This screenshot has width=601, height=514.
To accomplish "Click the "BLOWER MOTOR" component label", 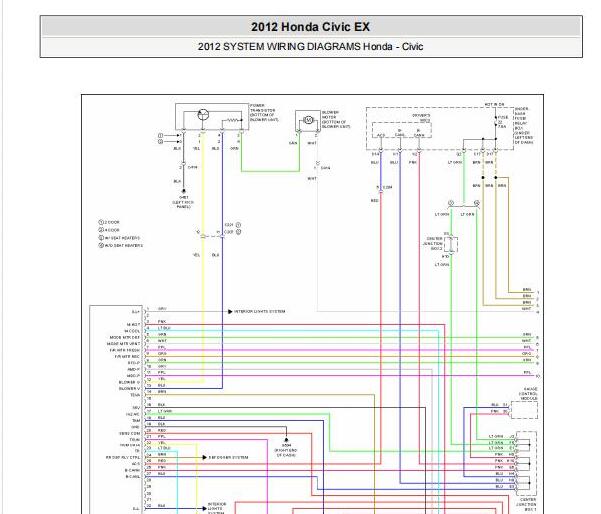I will pos(336,119).
